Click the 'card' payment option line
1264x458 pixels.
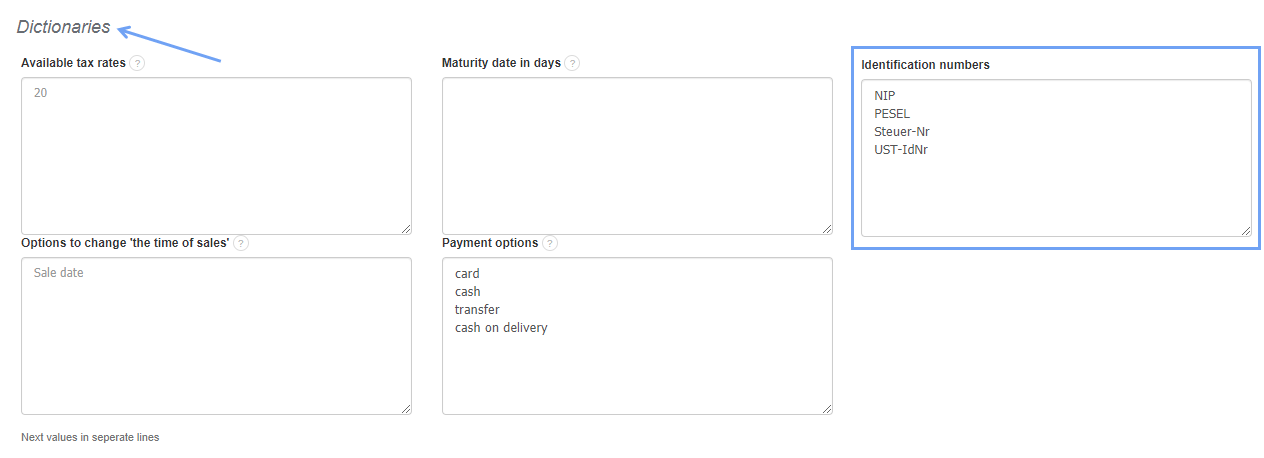click(467, 274)
